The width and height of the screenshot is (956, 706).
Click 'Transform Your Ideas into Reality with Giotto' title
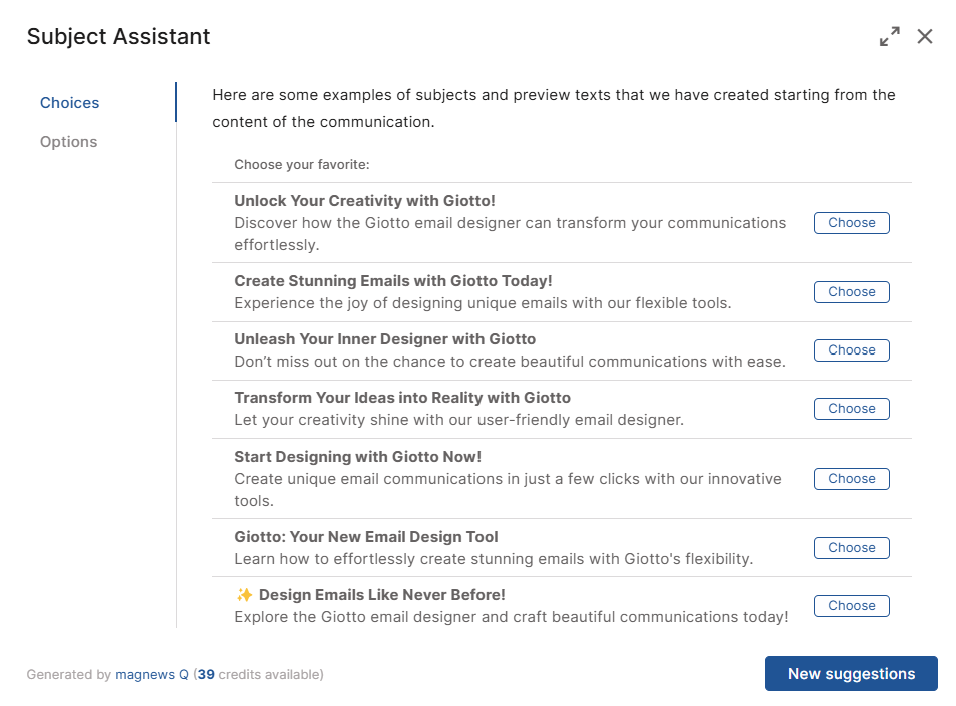click(402, 398)
